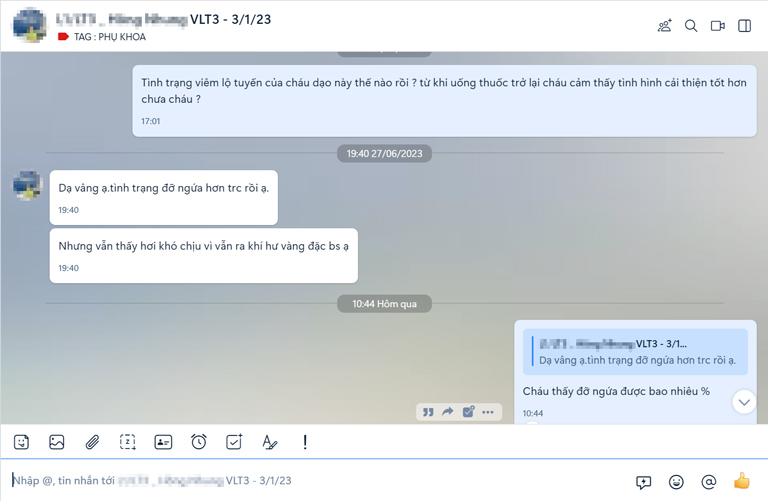Open text formatting options
768x501 pixels.
click(269, 442)
